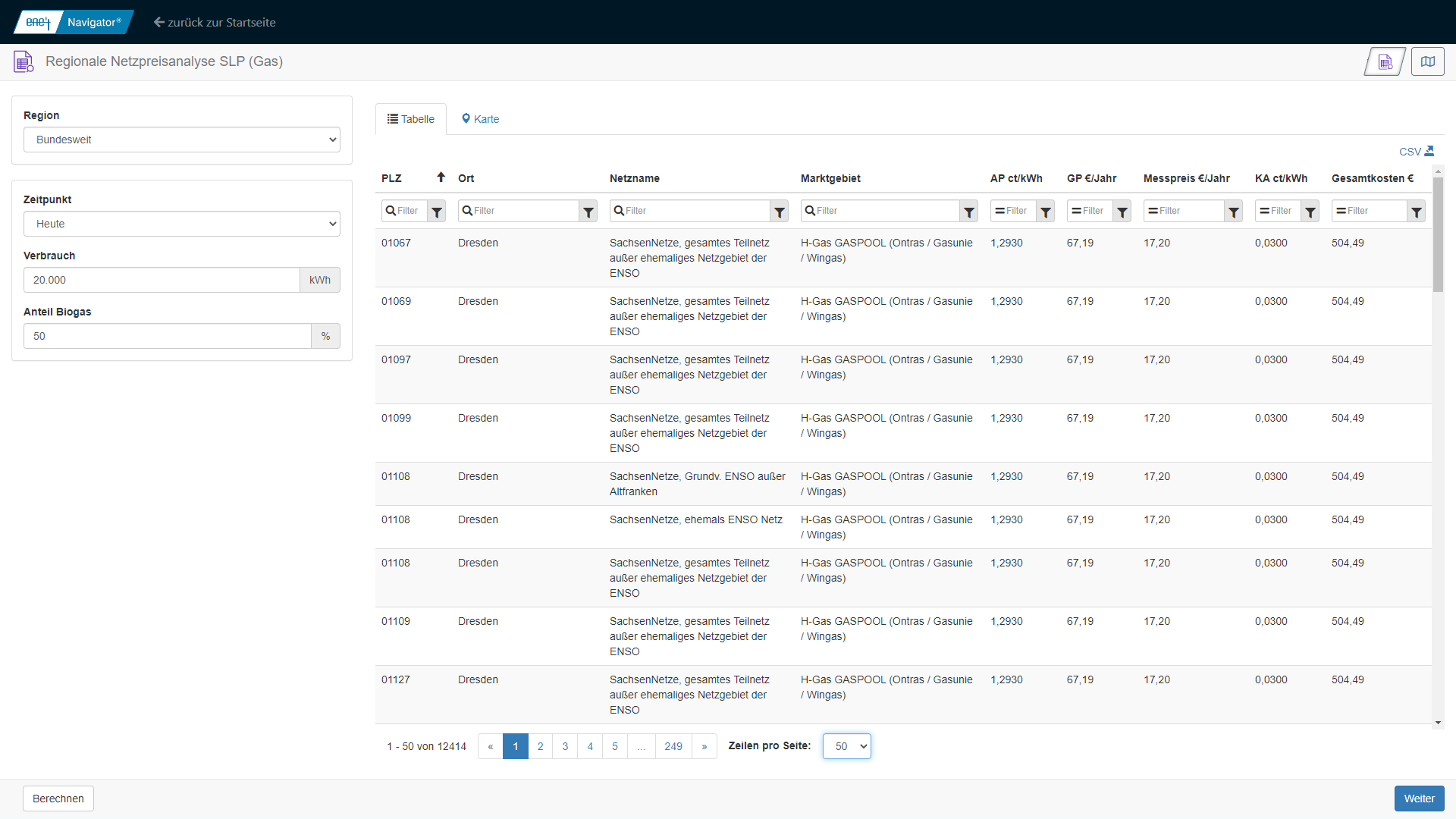Click the ene't Navigator logo
The height and width of the screenshot is (819, 1456).
74,22
